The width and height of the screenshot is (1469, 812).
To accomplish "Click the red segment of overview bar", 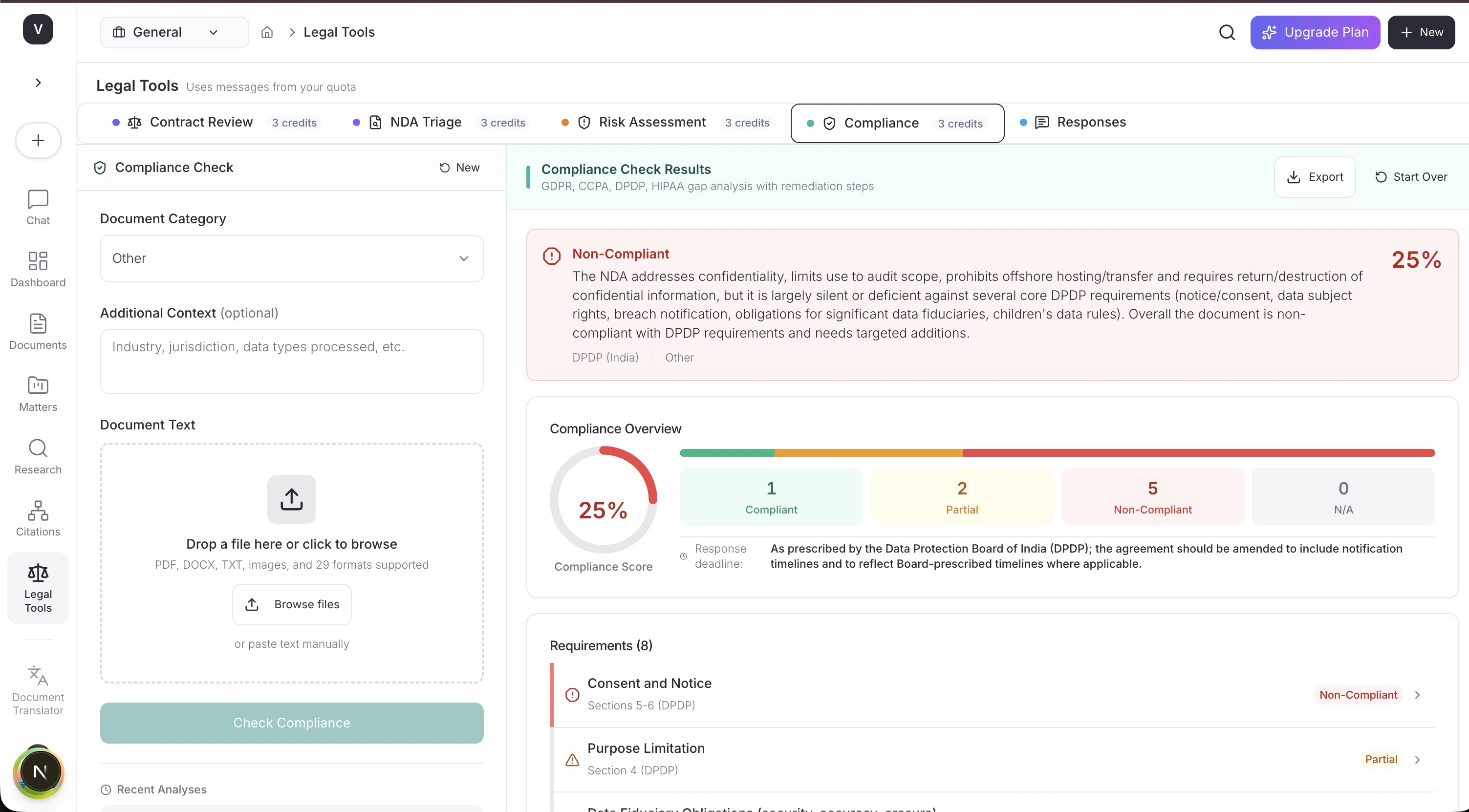I will (1199, 453).
